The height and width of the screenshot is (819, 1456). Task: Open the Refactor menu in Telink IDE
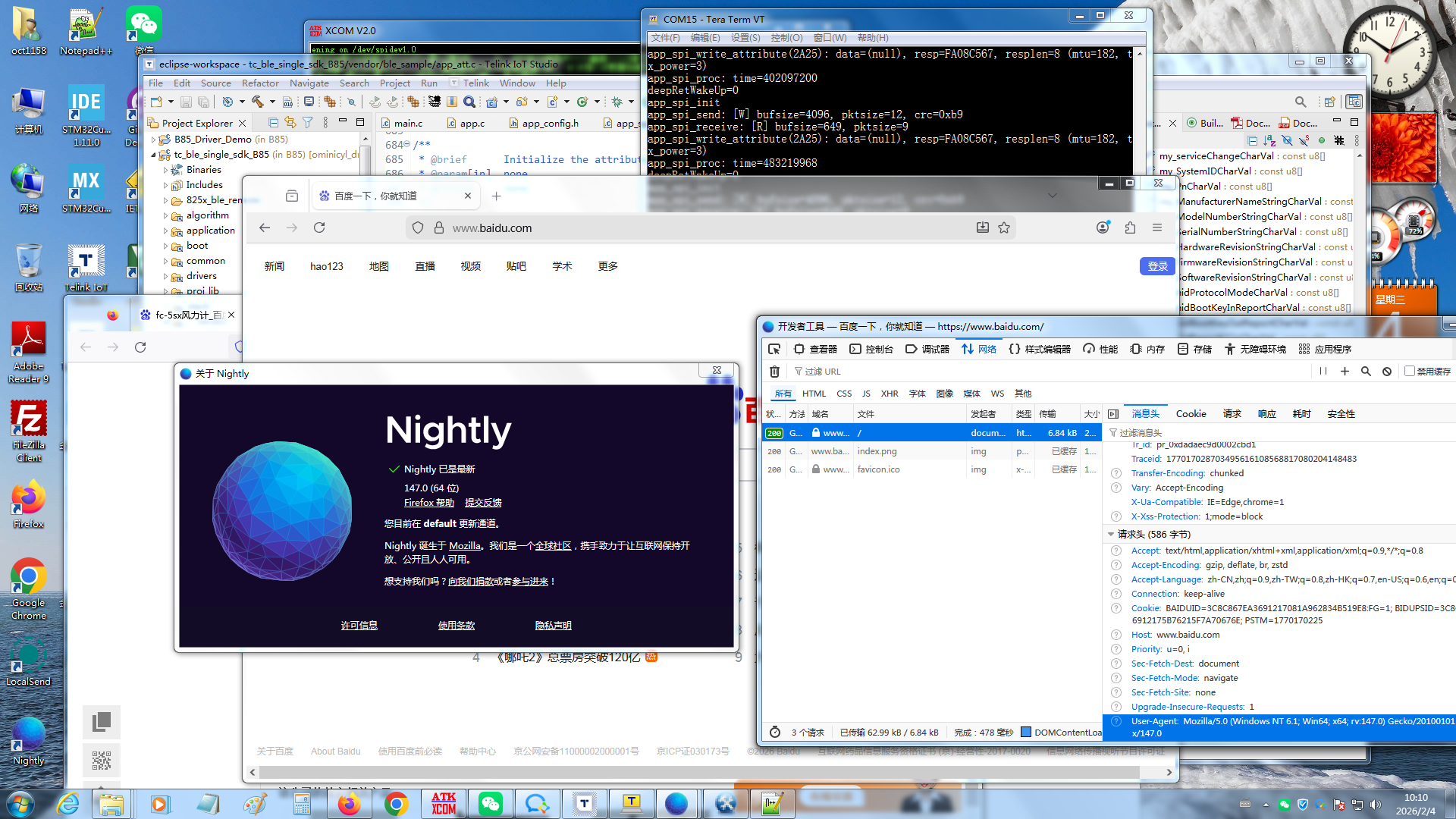(x=260, y=83)
